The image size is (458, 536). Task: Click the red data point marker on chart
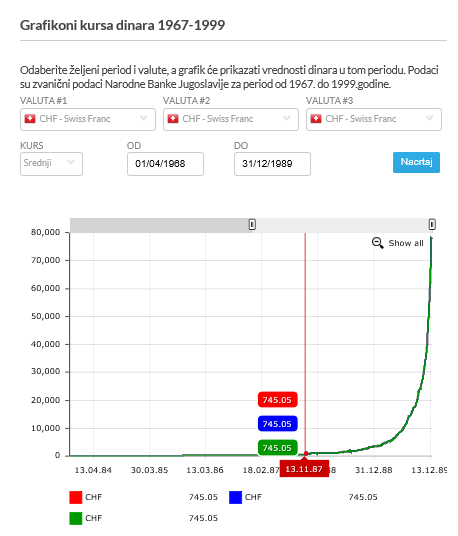pyautogui.click(x=306, y=453)
